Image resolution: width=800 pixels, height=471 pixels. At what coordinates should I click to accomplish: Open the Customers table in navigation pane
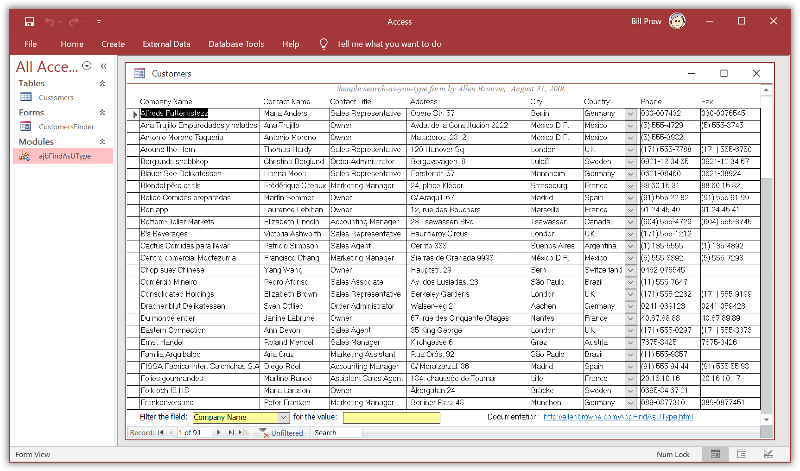pyautogui.click(x=55, y=98)
